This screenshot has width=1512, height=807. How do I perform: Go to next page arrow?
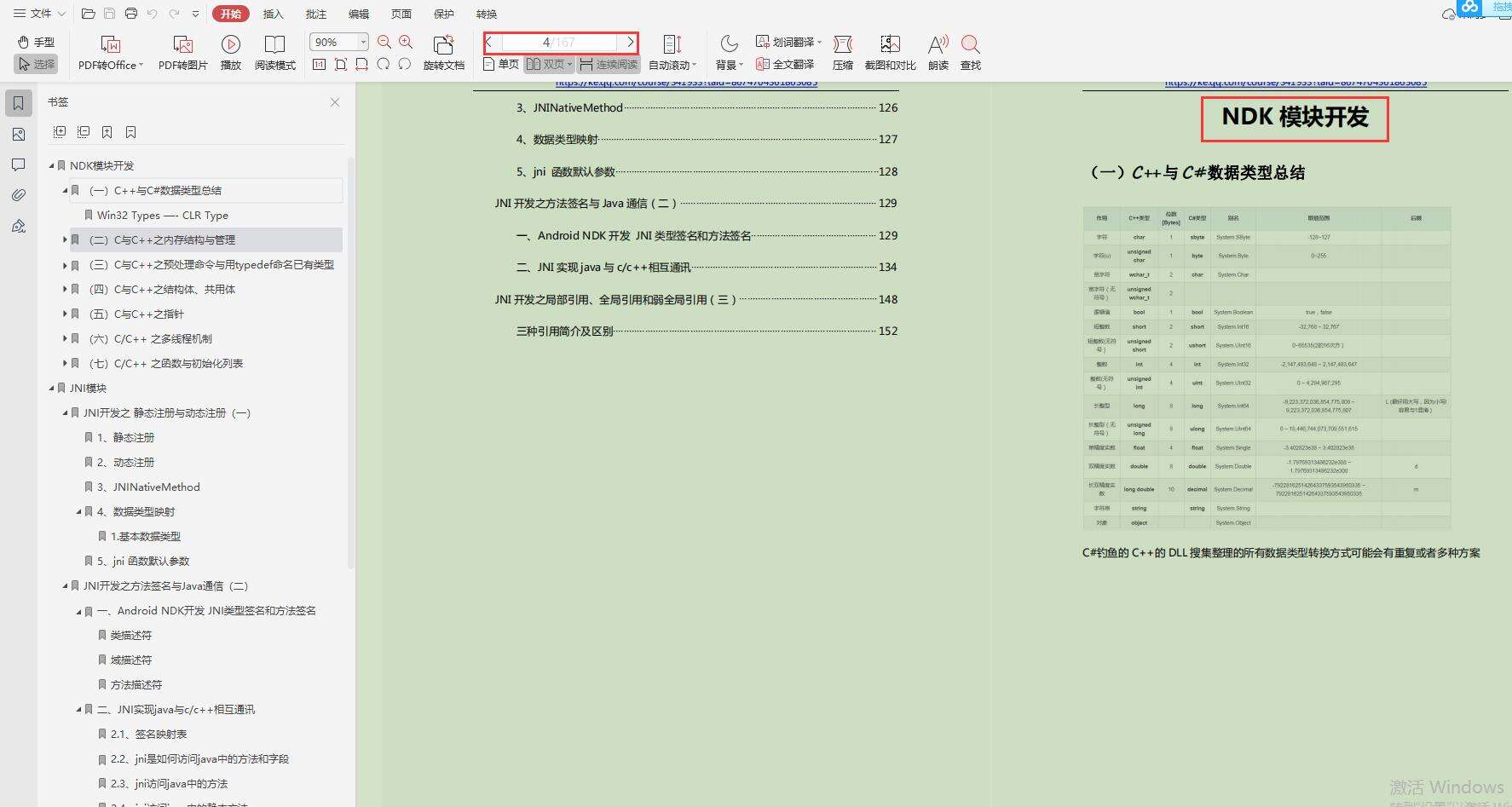(x=631, y=42)
